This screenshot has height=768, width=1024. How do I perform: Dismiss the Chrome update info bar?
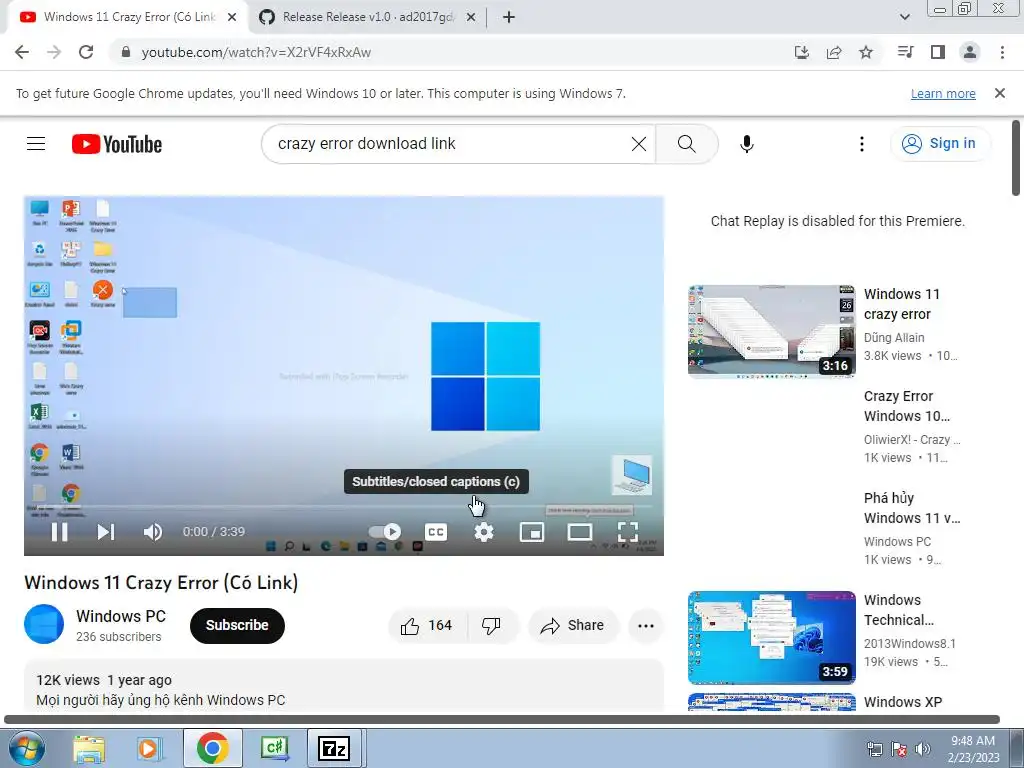1000,93
